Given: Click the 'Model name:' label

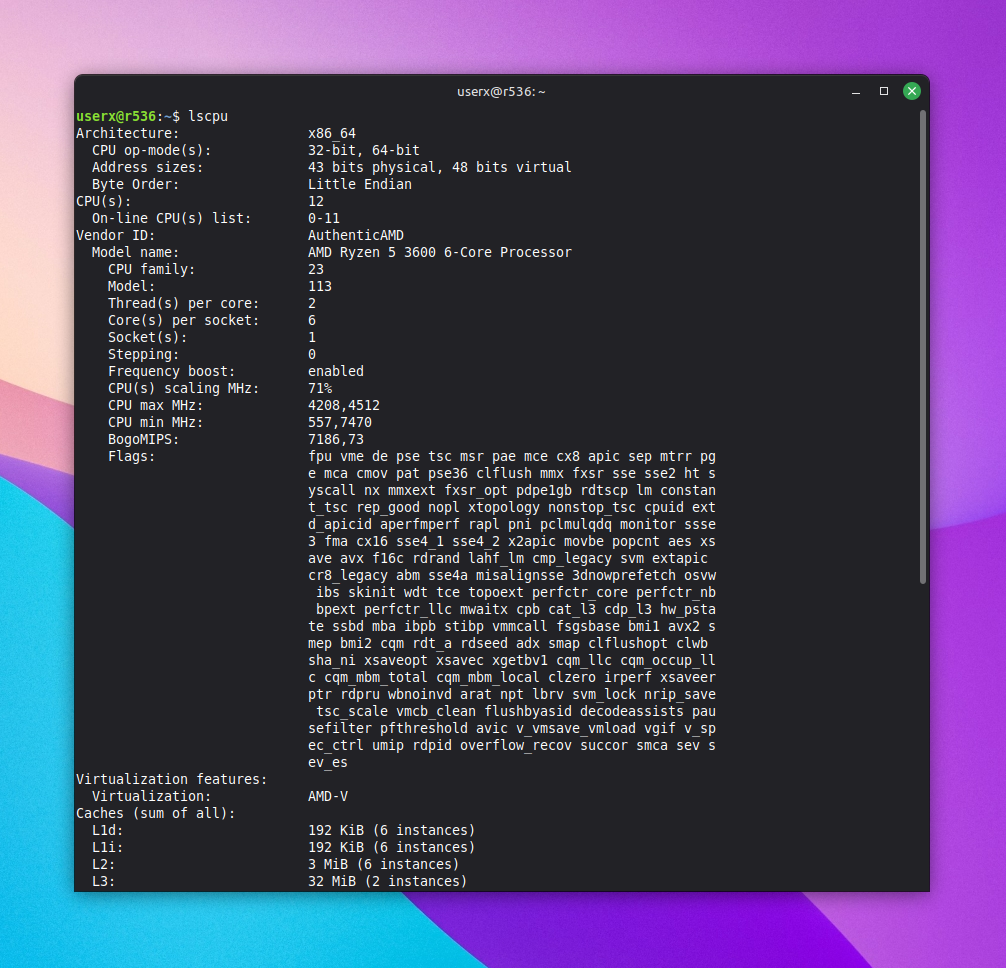Looking at the screenshot, I should click(135, 252).
